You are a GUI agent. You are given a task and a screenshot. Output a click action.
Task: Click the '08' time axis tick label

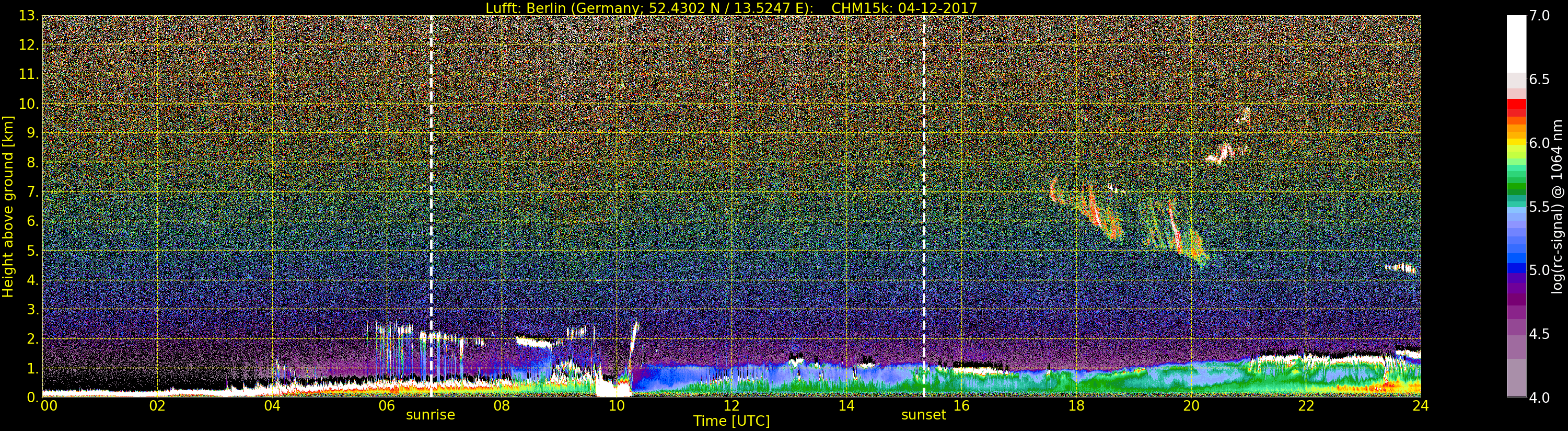pyautogui.click(x=502, y=406)
